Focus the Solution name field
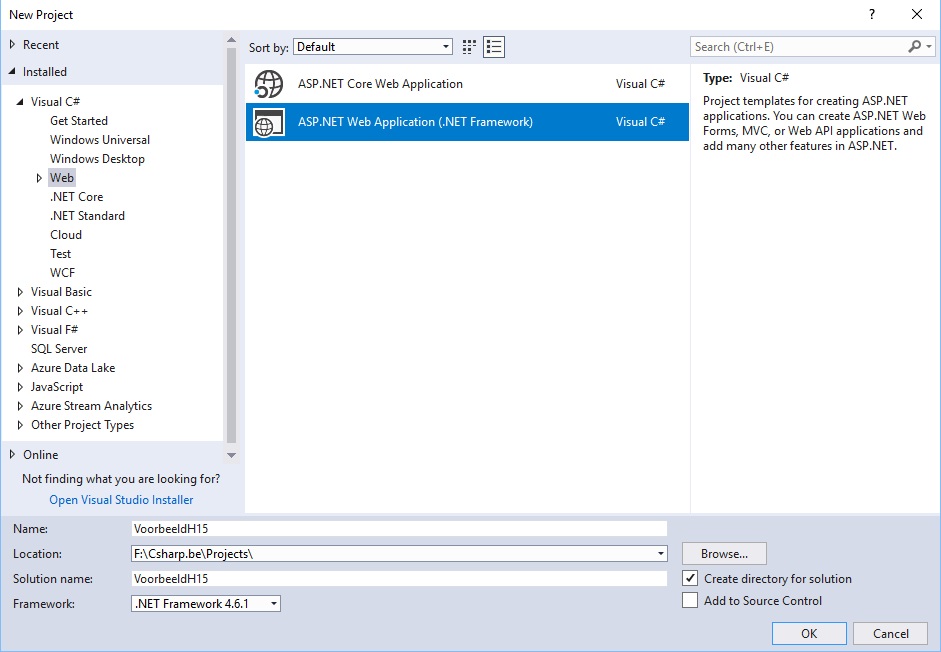The width and height of the screenshot is (941, 652). pos(399,579)
